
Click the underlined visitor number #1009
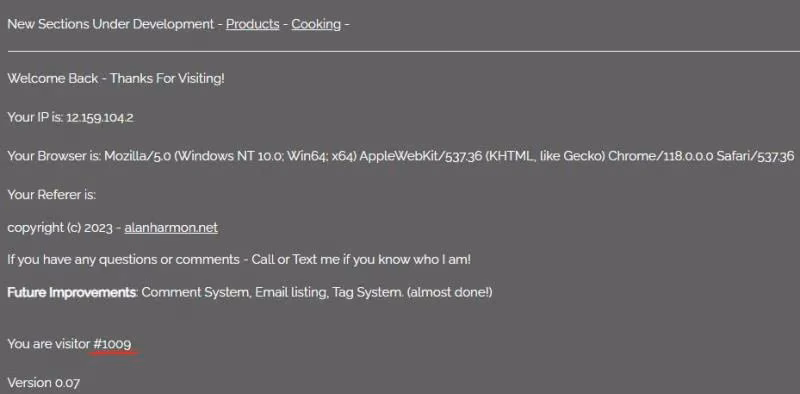[112, 344]
